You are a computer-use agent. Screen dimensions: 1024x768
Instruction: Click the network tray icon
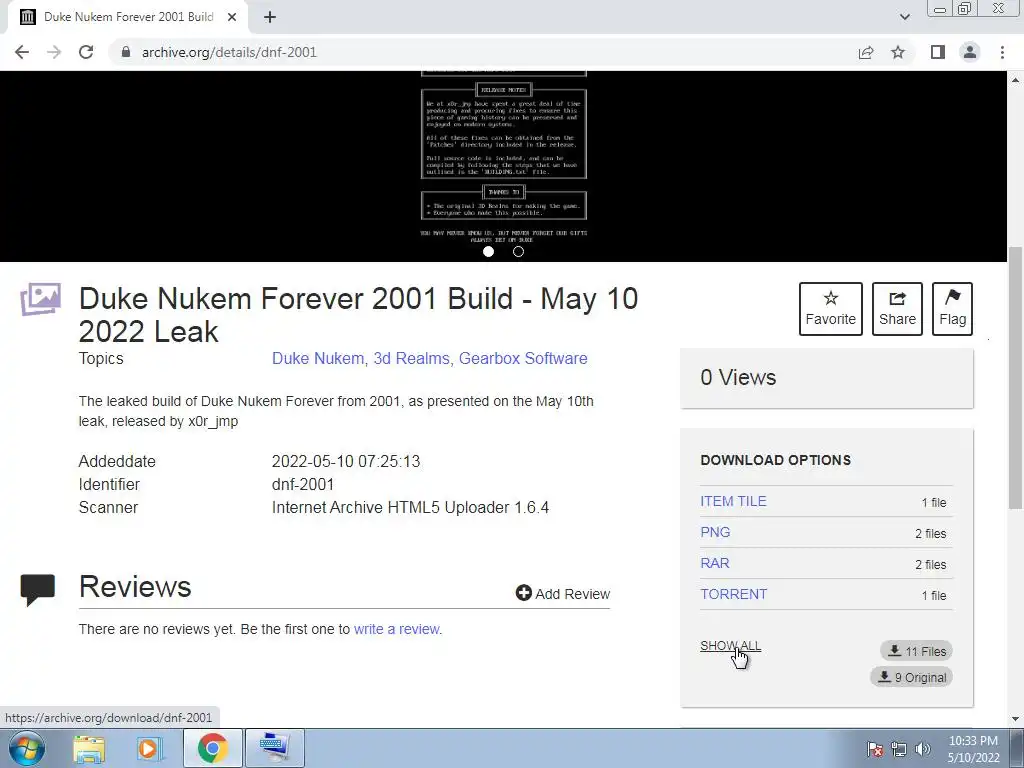tap(899, 749)
